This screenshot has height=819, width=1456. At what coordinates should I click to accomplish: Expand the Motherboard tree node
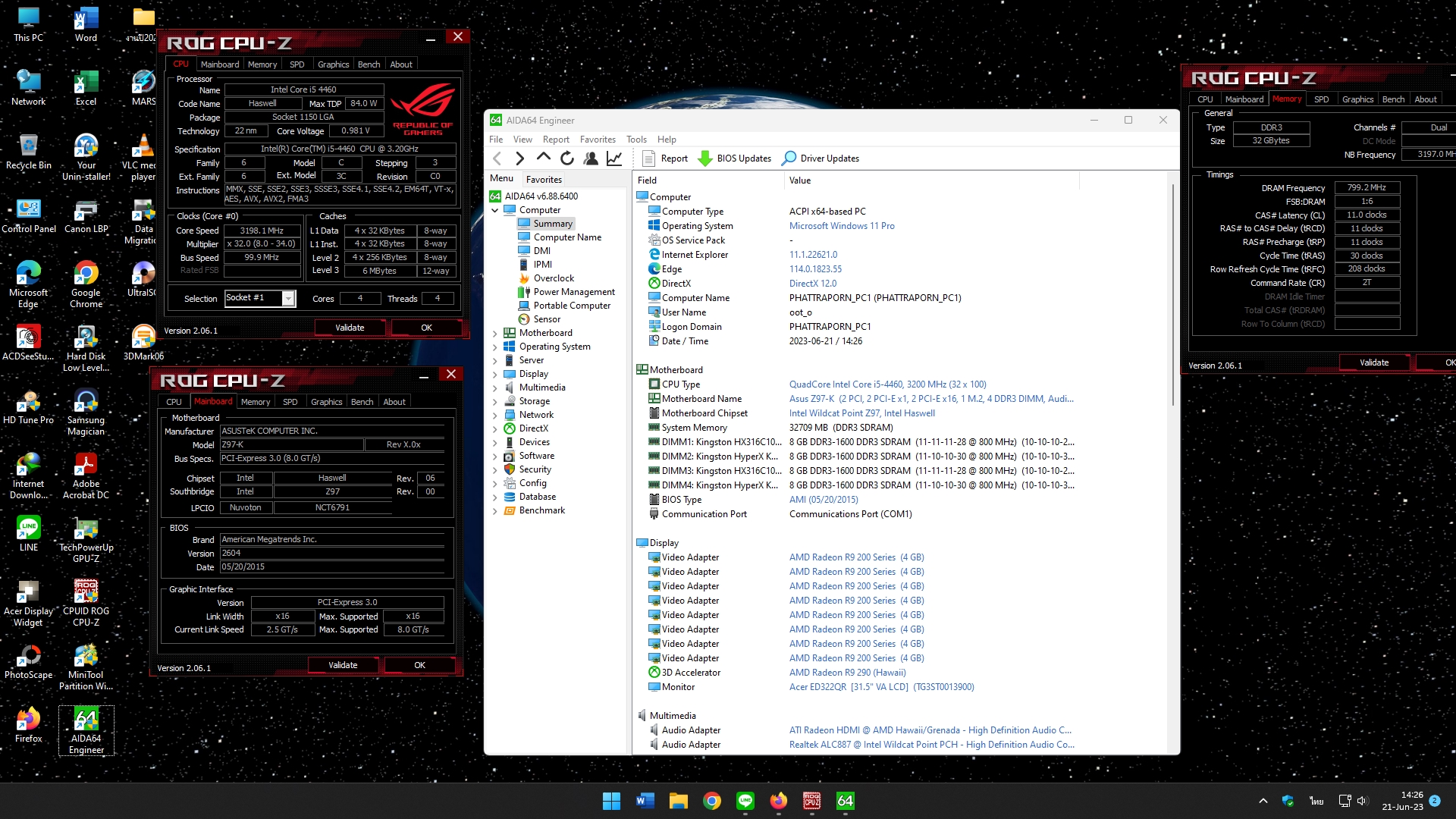coord(495,333)
